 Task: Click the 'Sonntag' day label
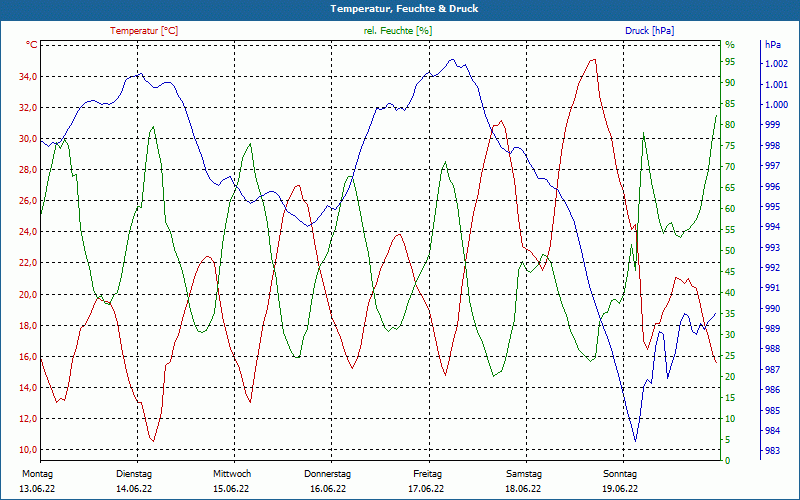(620, 474)
